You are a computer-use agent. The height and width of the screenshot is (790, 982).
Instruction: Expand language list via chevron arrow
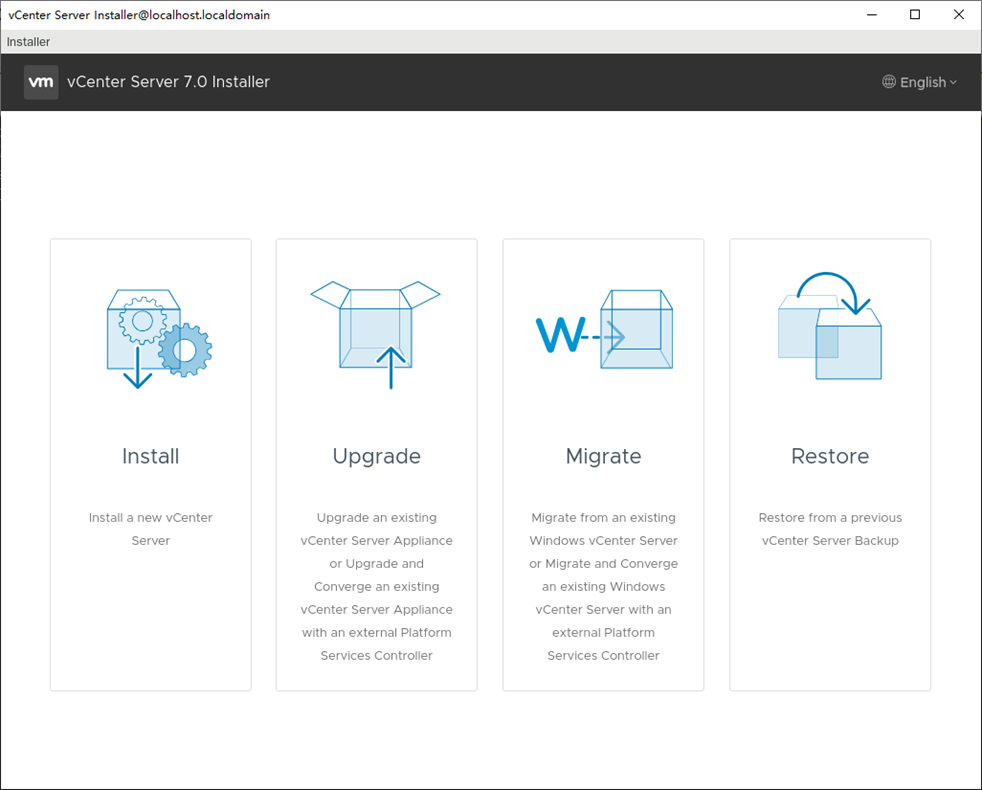(x=953, y=82)
